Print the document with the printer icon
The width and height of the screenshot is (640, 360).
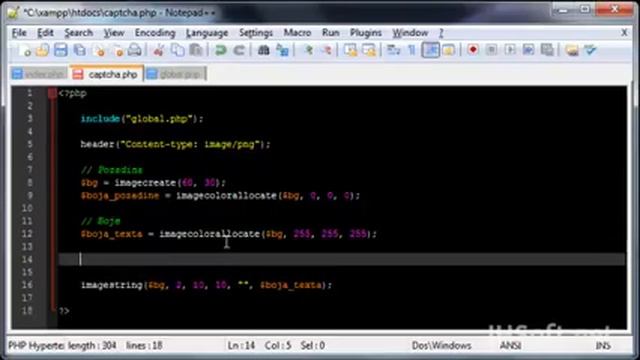135,50
